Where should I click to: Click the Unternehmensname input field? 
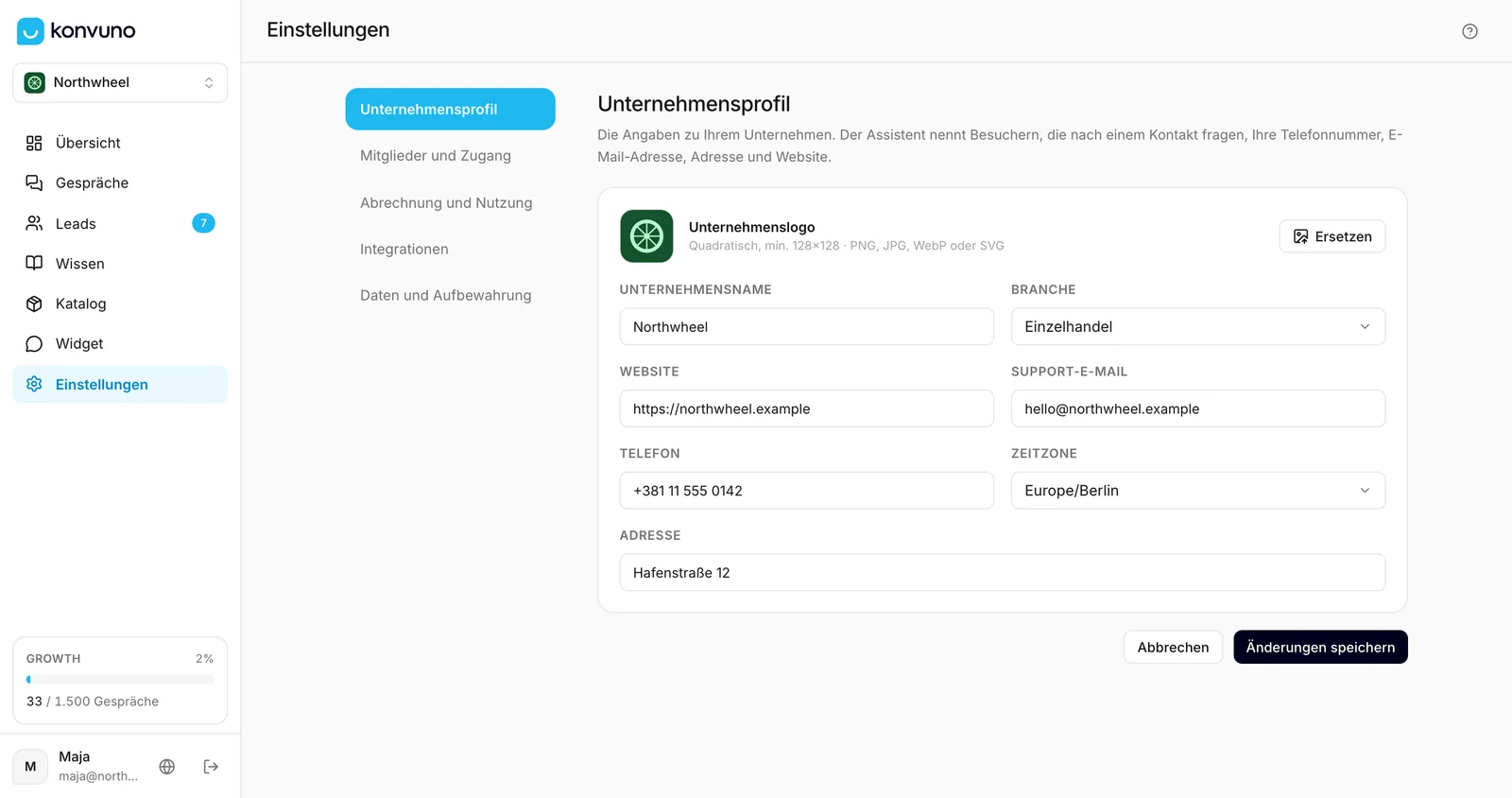806,326
